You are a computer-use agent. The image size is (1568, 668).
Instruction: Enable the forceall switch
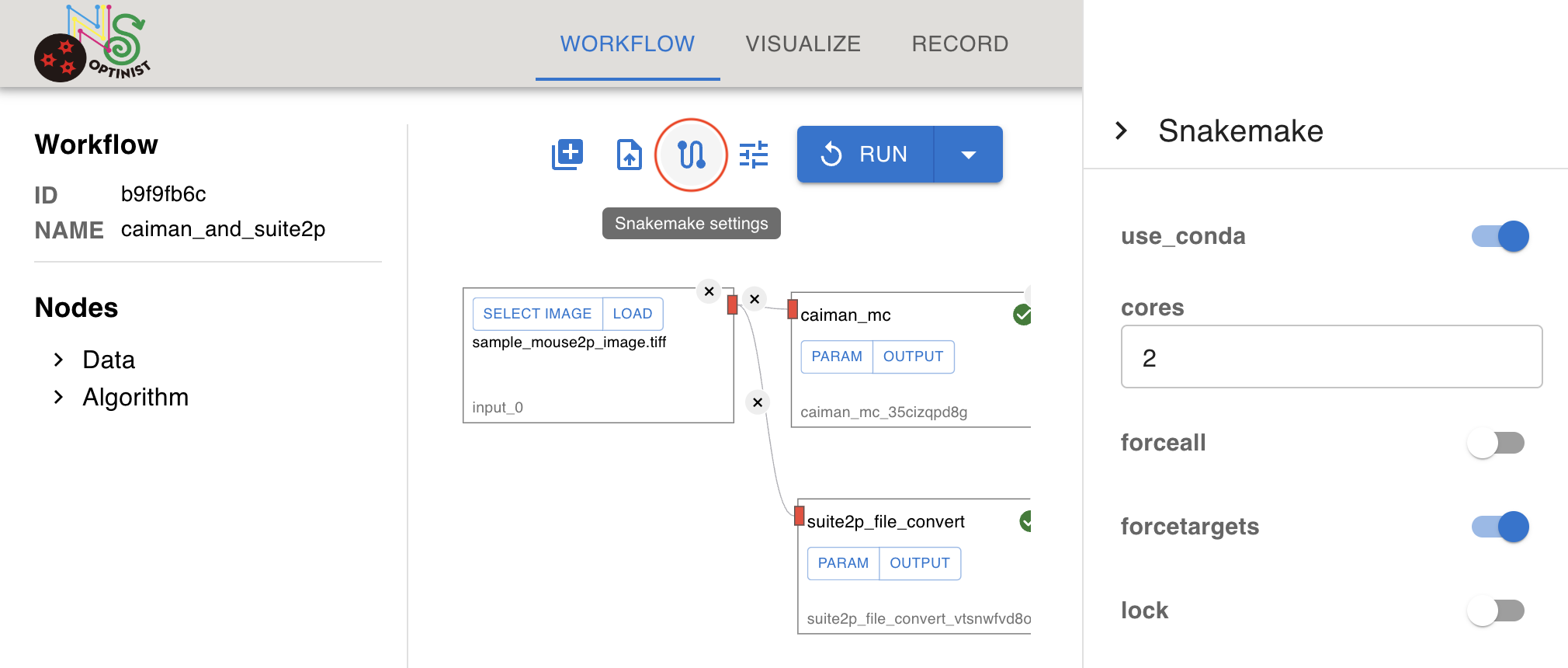[1496, 443]
